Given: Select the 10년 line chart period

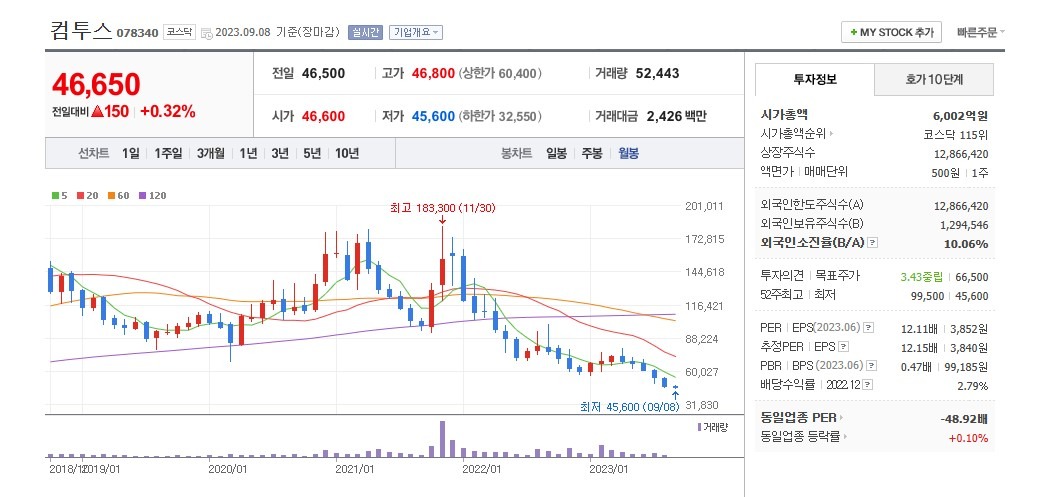Looking at the screenshot, I should point(347,154).
